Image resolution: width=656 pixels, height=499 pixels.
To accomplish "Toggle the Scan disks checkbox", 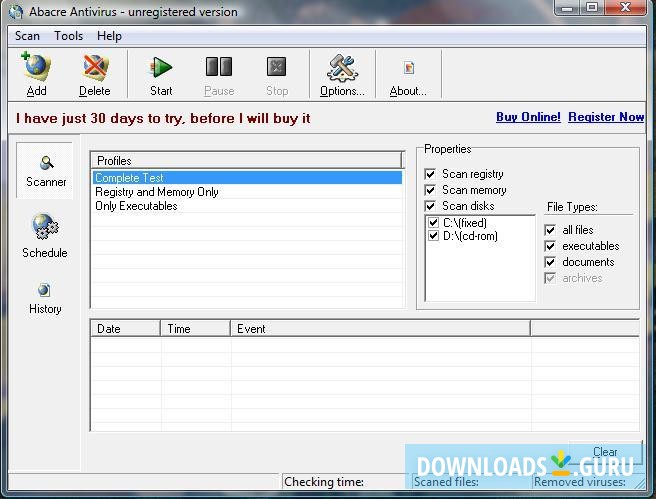I will pyautogui.click(x=430, y=206).
